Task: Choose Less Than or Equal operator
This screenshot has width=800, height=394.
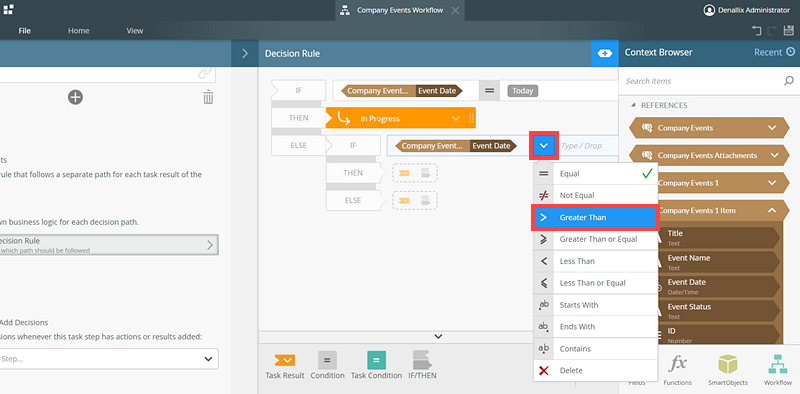Action: [x=595, y=283]
